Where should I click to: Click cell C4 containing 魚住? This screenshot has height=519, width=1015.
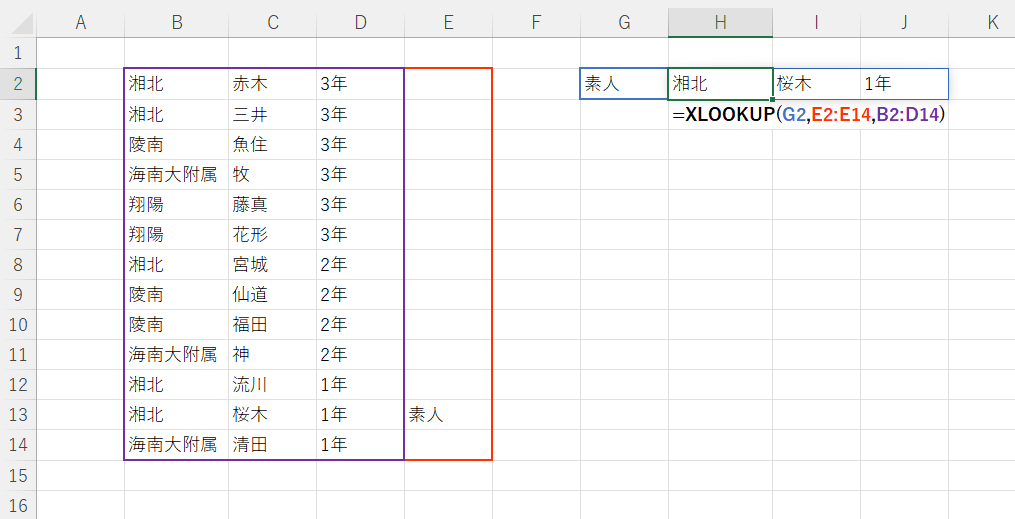(x=273, y=144)
